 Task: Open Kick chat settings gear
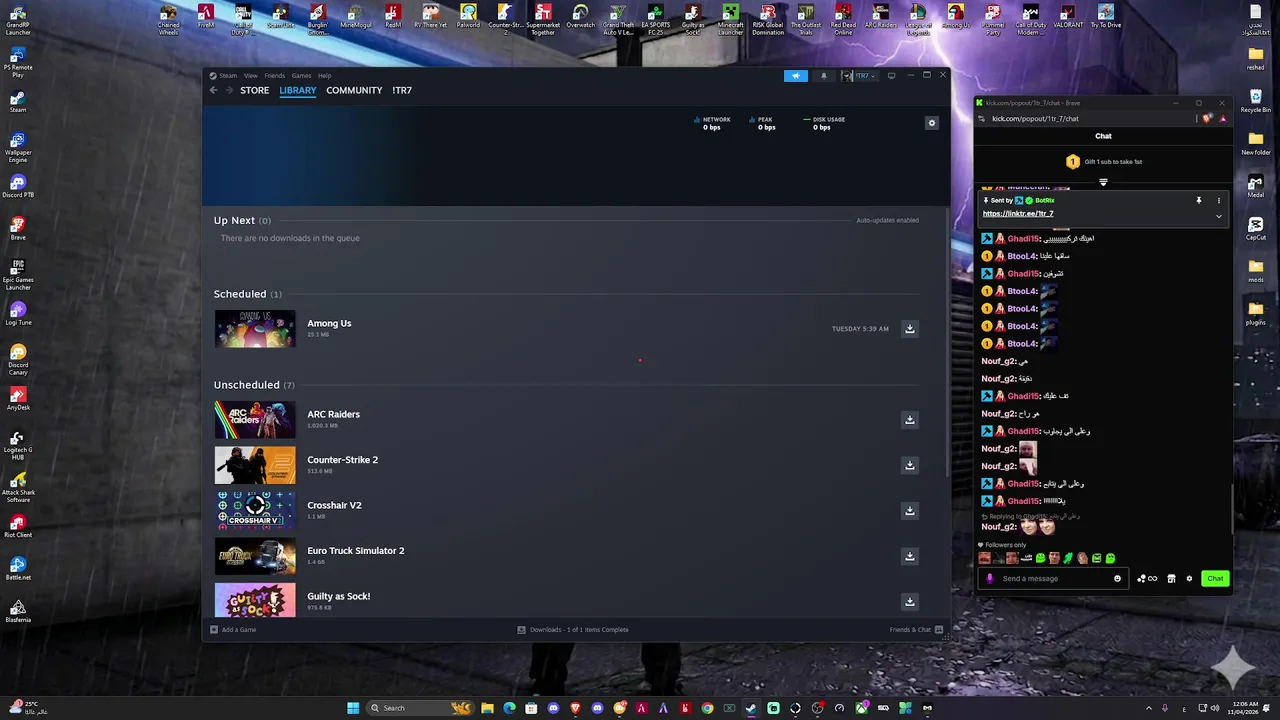(1189, 578)
